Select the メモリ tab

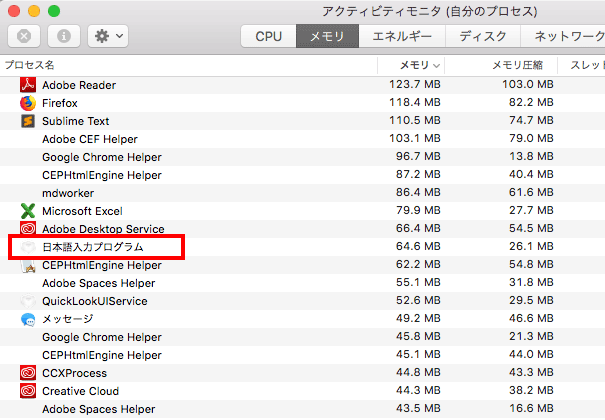pos(327,36)
